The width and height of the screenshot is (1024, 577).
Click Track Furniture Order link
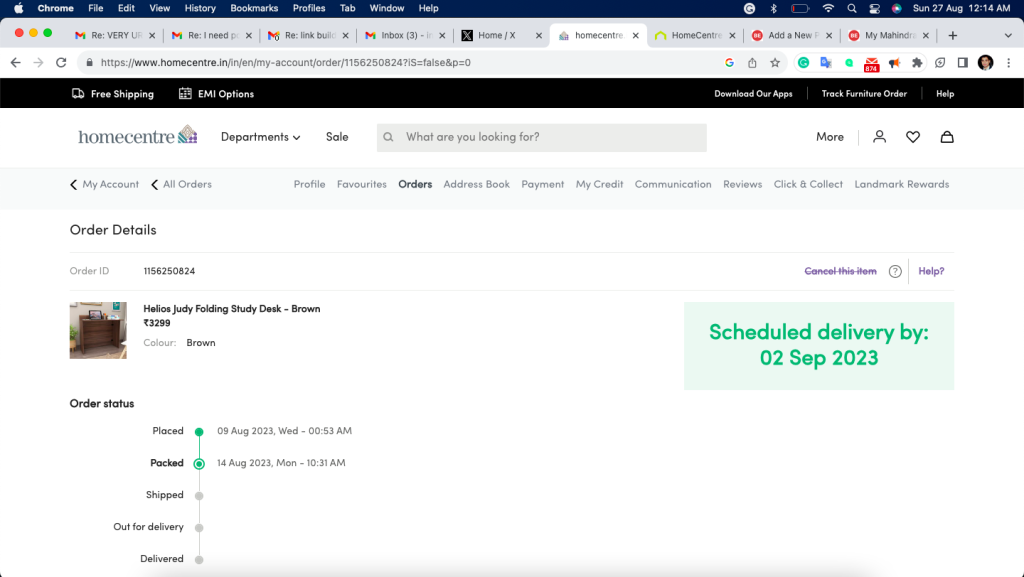(x=864, y=93)
